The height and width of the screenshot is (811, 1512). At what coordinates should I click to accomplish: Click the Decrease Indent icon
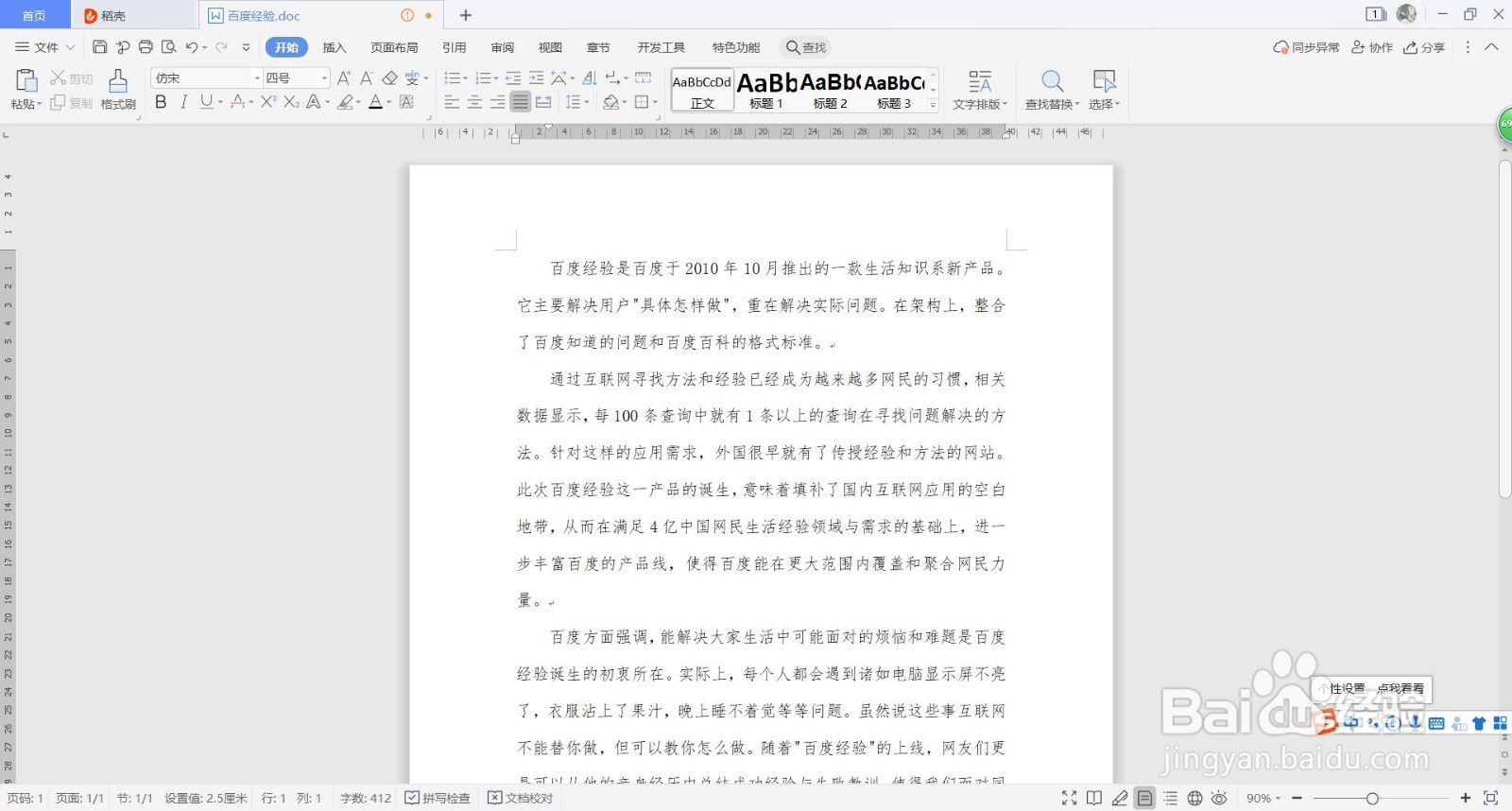[x=513, y=78]
